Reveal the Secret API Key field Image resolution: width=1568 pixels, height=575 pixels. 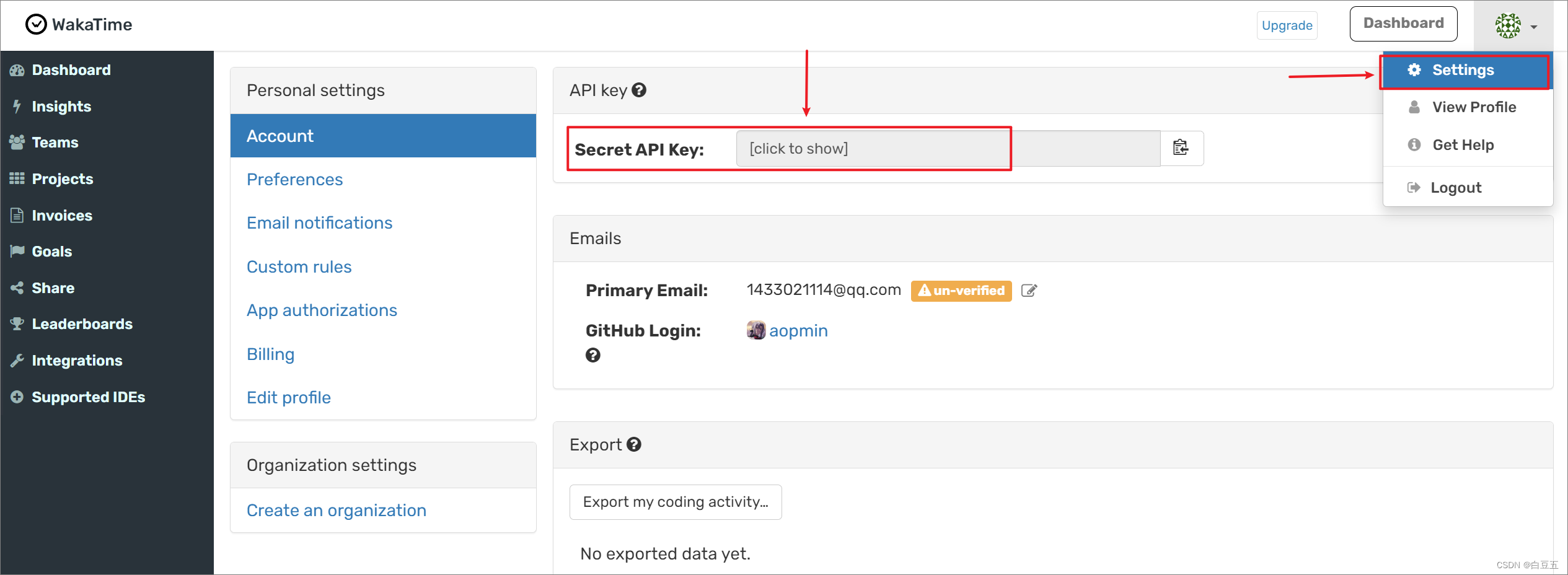(x=948, y=148)
